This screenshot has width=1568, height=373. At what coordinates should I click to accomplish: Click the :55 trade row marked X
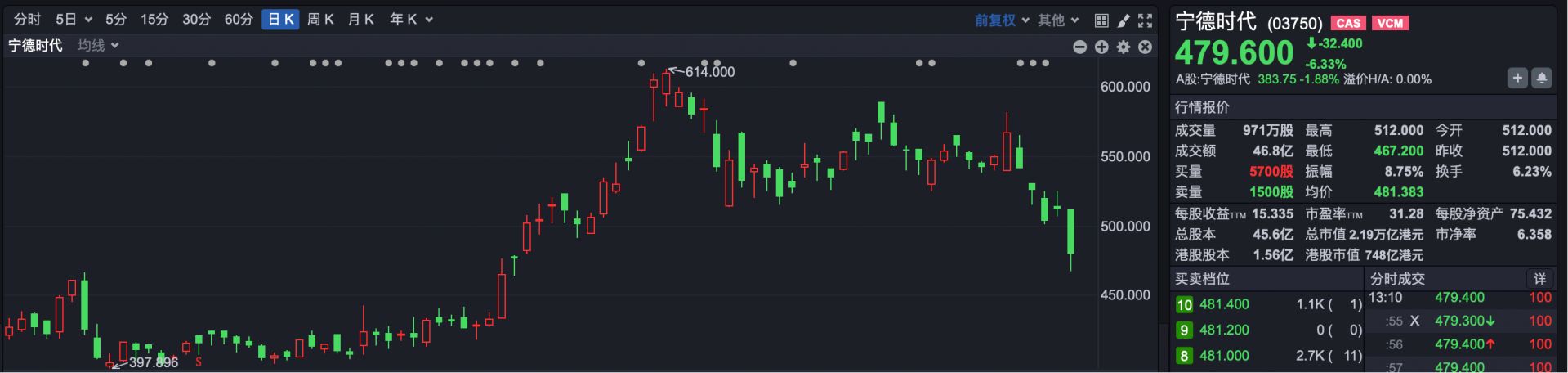tap(1461, 321)
